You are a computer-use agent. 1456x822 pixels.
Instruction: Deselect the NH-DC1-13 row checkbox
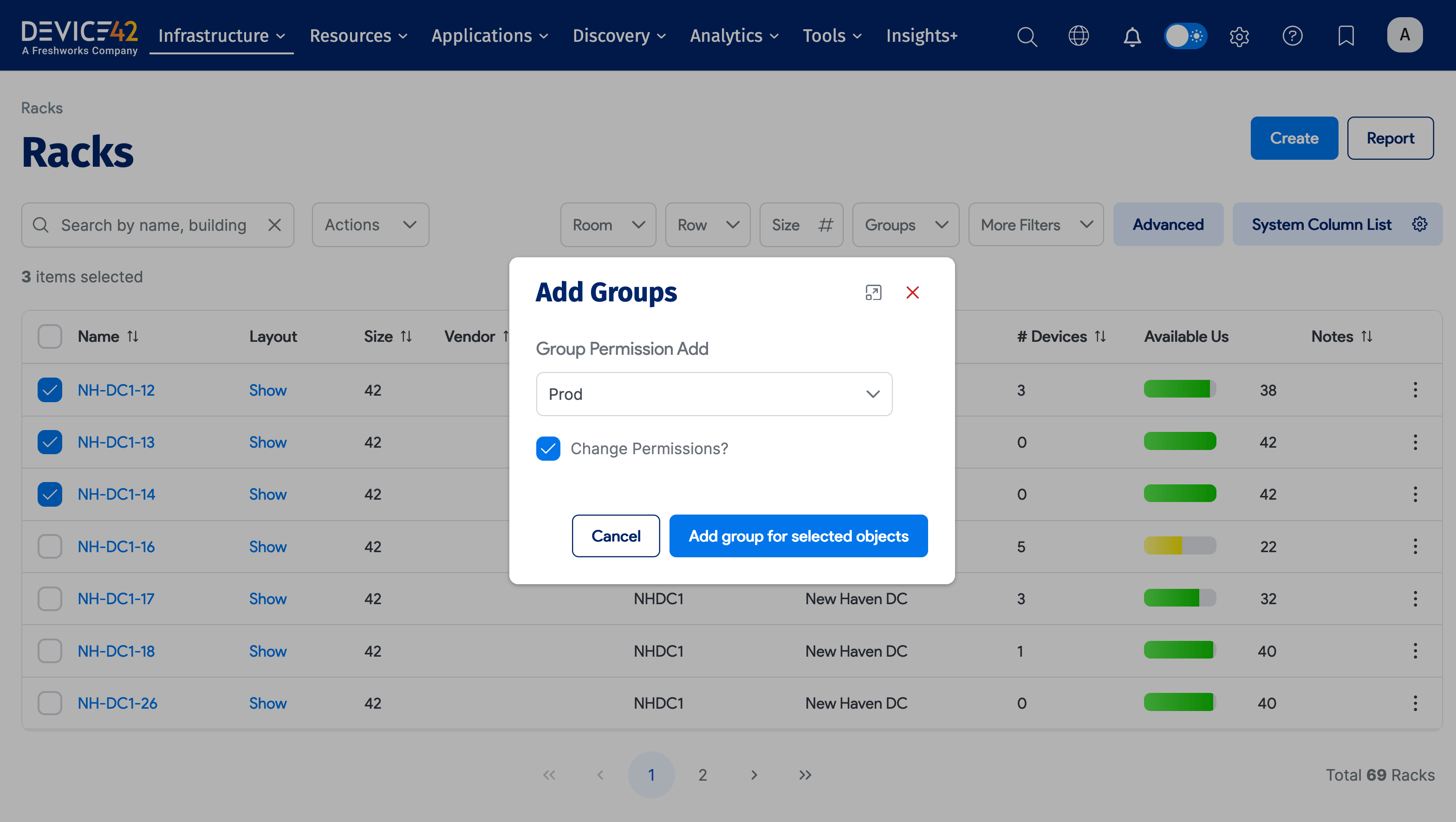50,442
